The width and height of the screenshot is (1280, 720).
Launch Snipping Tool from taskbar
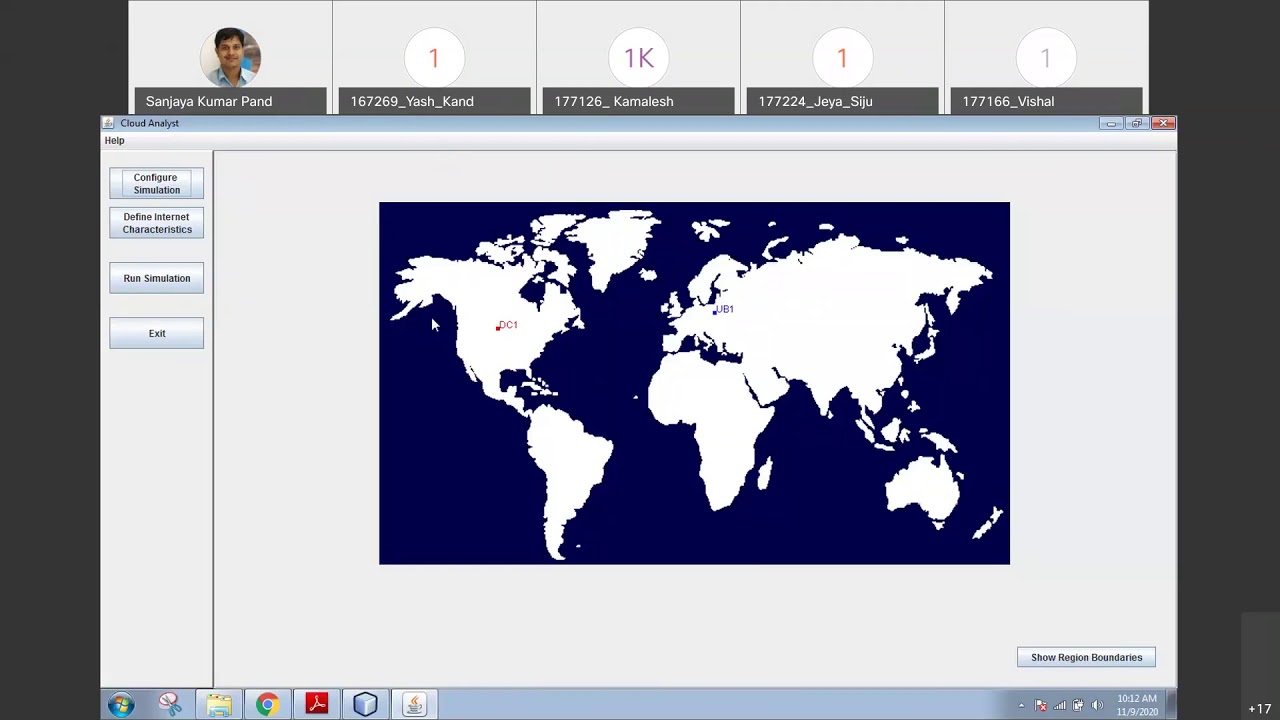170,705
